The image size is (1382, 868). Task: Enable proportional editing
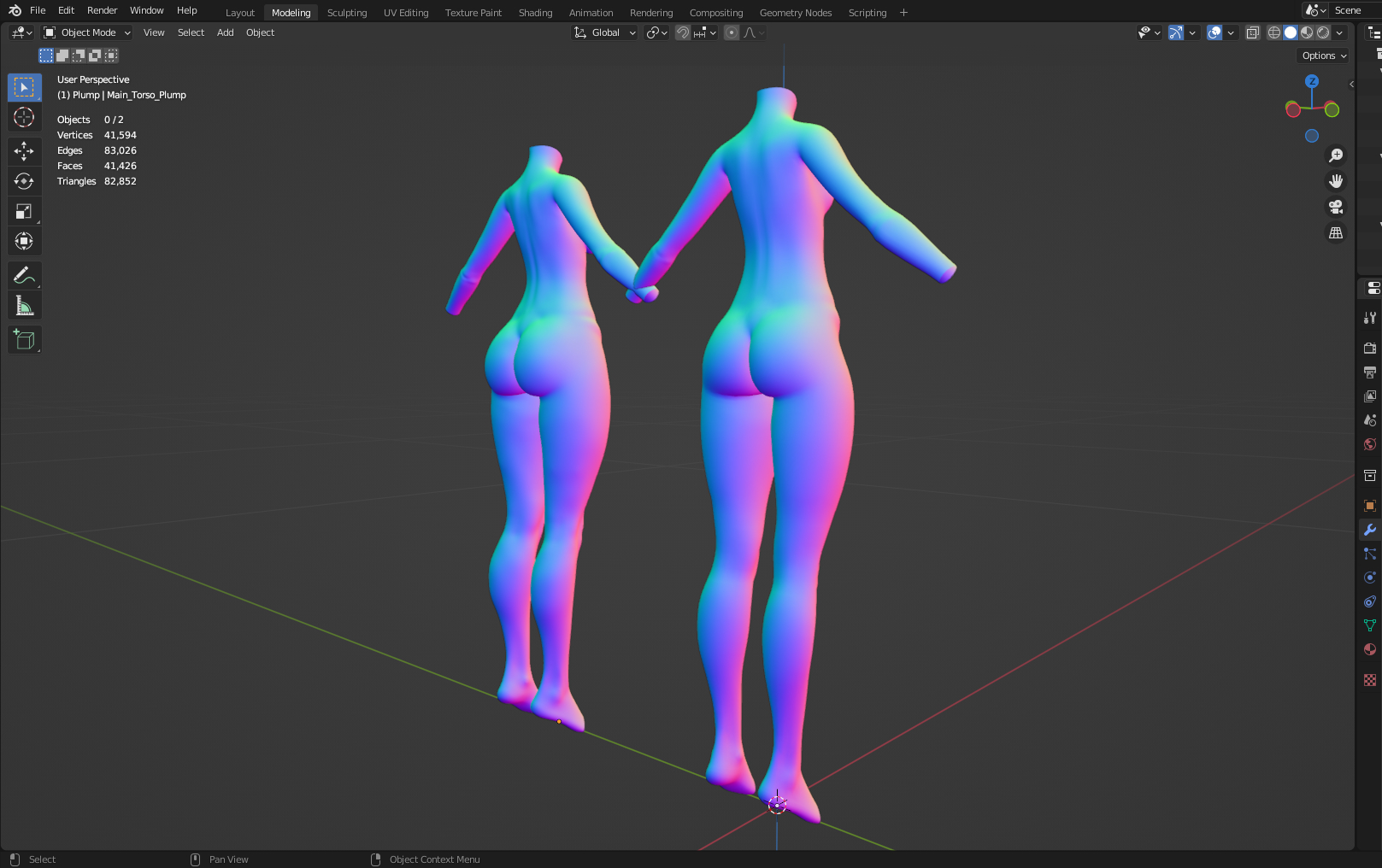coord(732,32)
